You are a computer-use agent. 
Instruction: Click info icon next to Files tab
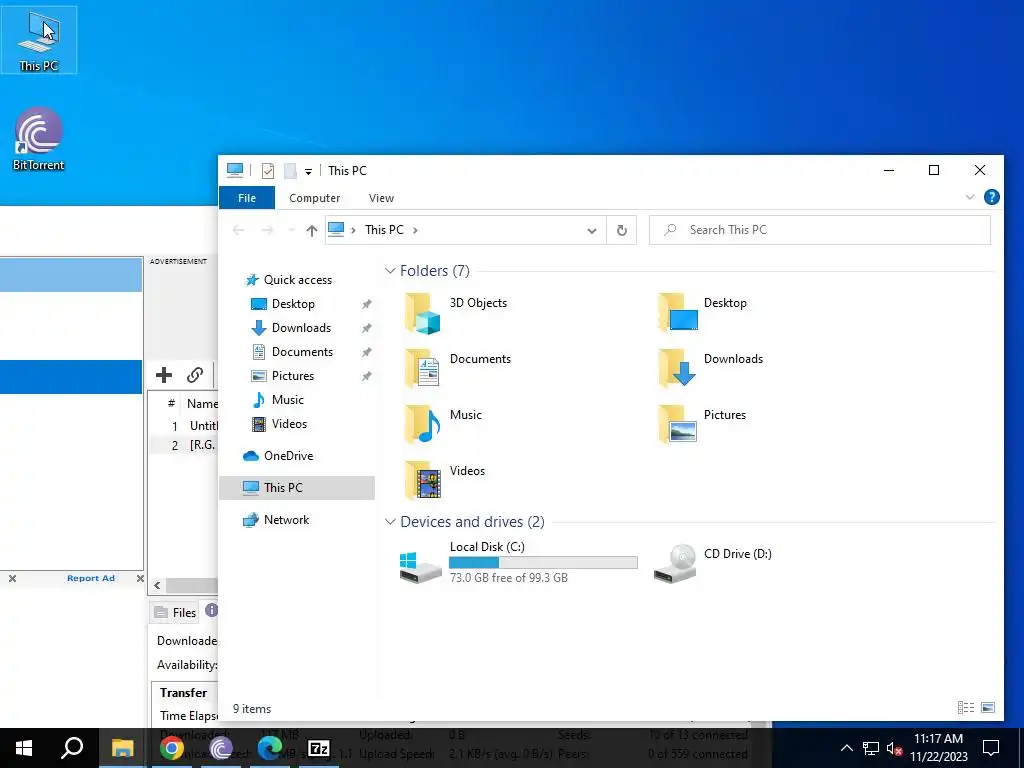[211, 610]
